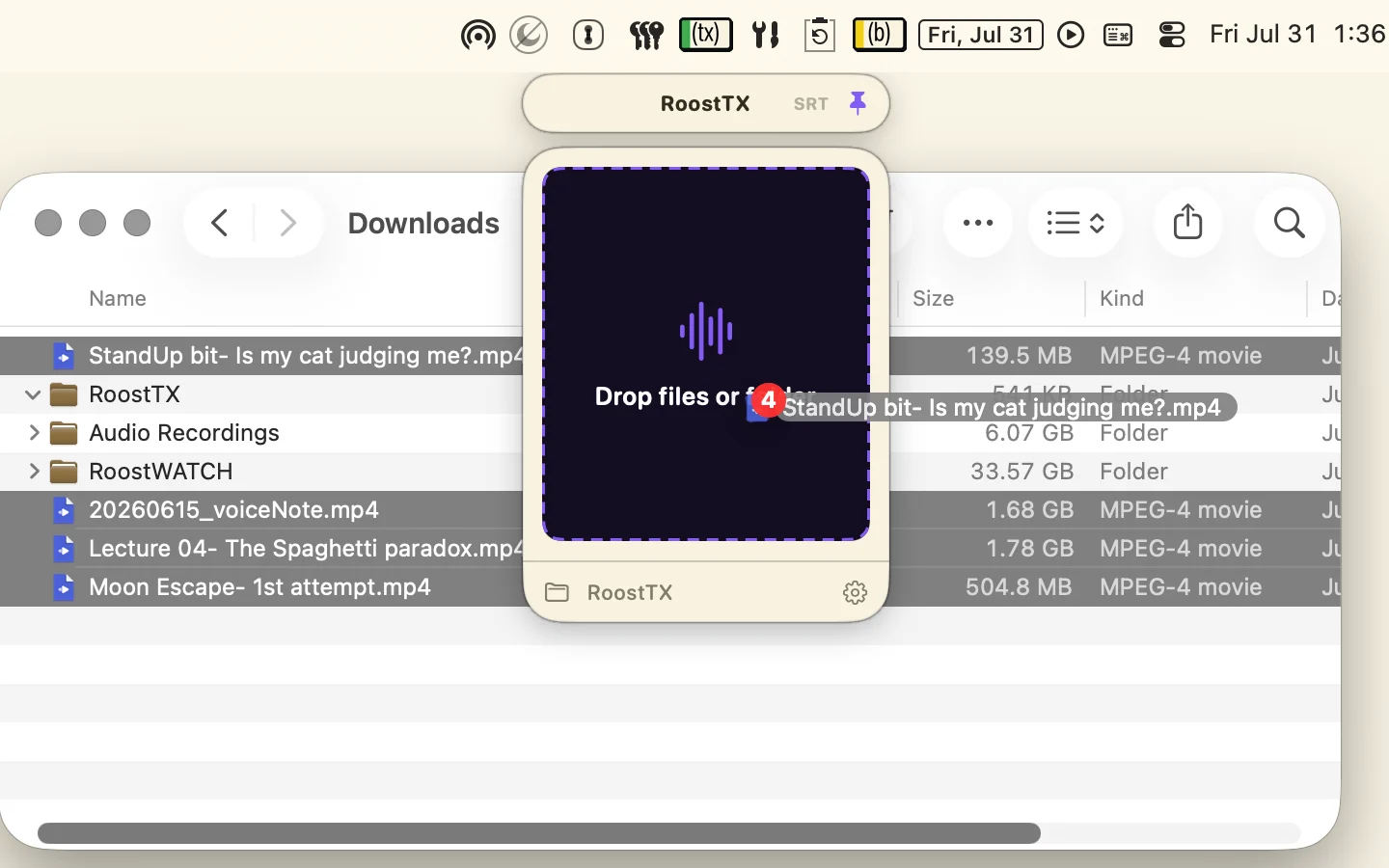Select Moon Escape- 1st attempt.mp4
1389x868 pixels.
coord(670,587)
